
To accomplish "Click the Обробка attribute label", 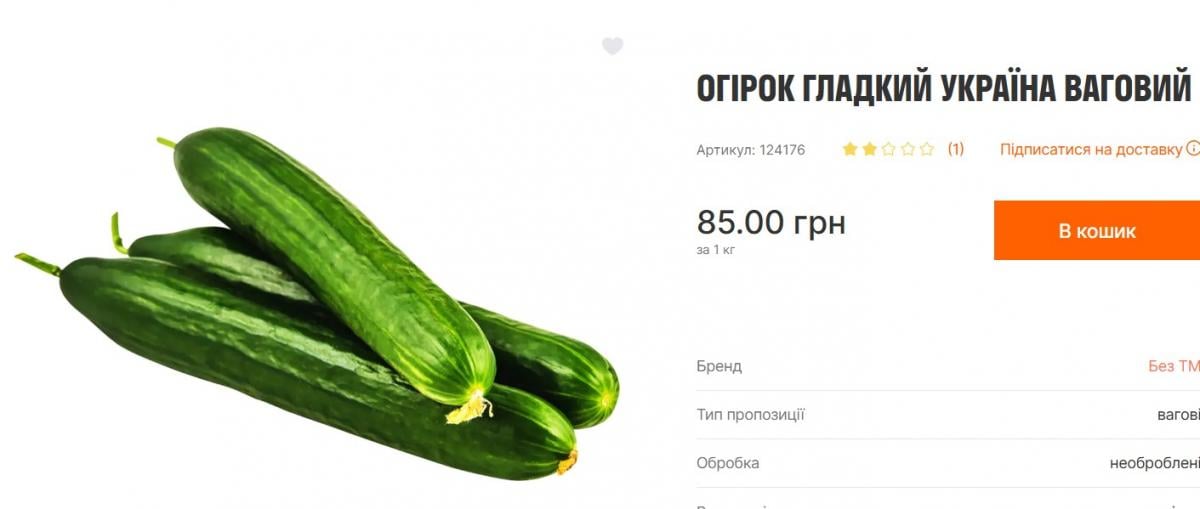I will tap(727, 463).
